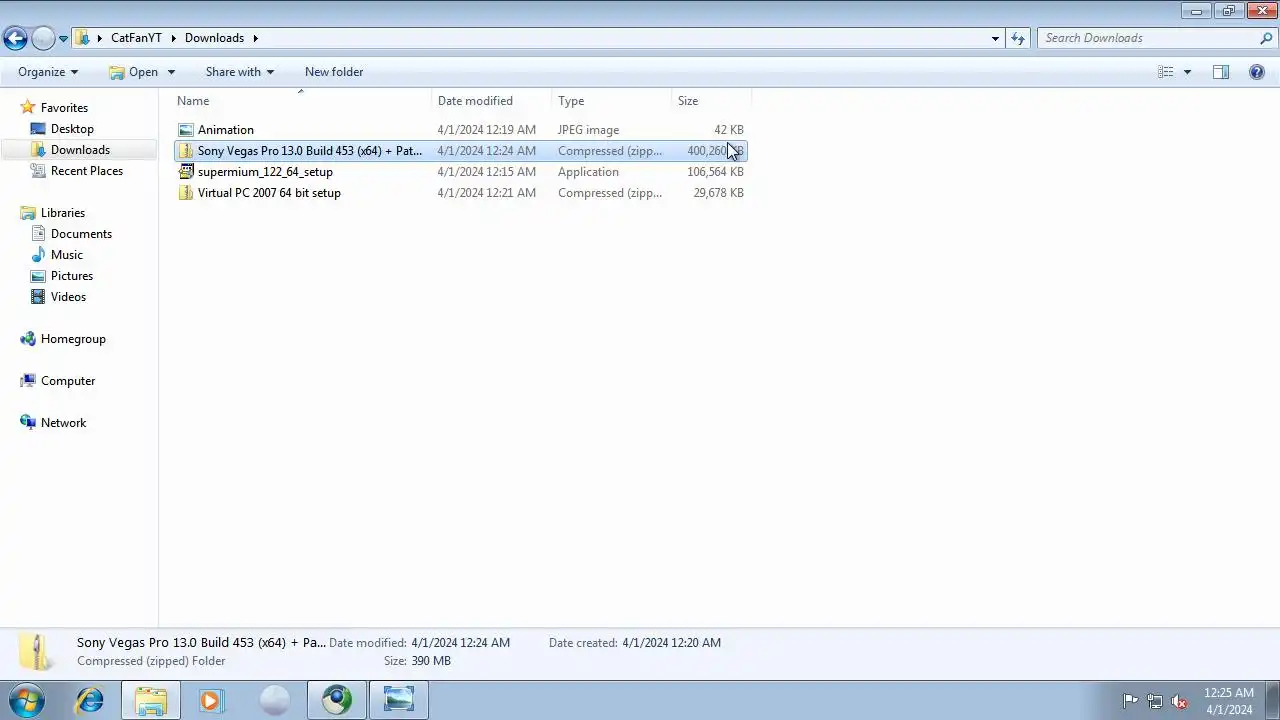Viewport: 1280px width, 720px height.
Task: Click the zip folder icon in details pane
Action: [x=37, y=652]
